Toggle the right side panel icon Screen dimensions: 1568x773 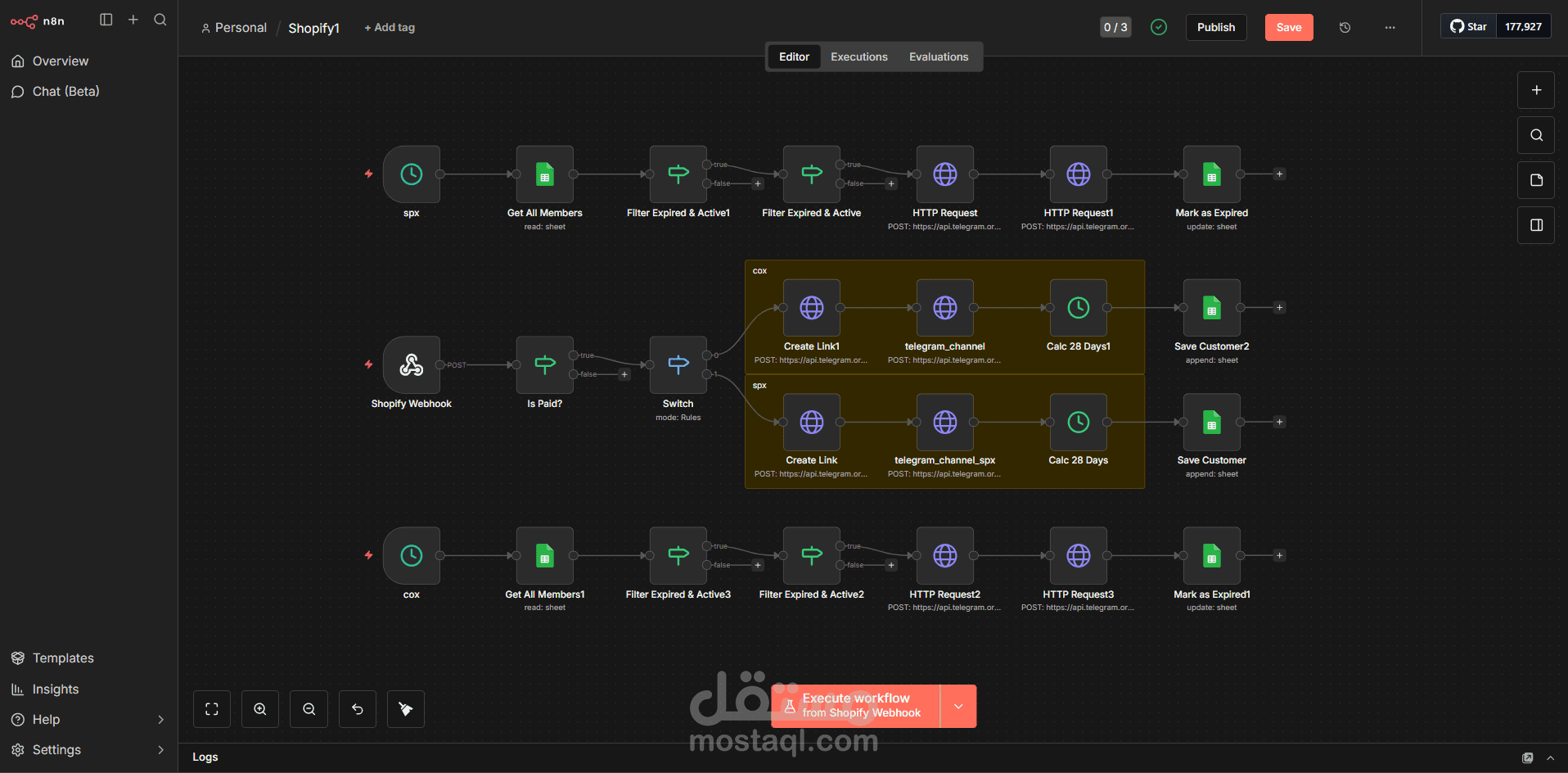click(1536, 225)
